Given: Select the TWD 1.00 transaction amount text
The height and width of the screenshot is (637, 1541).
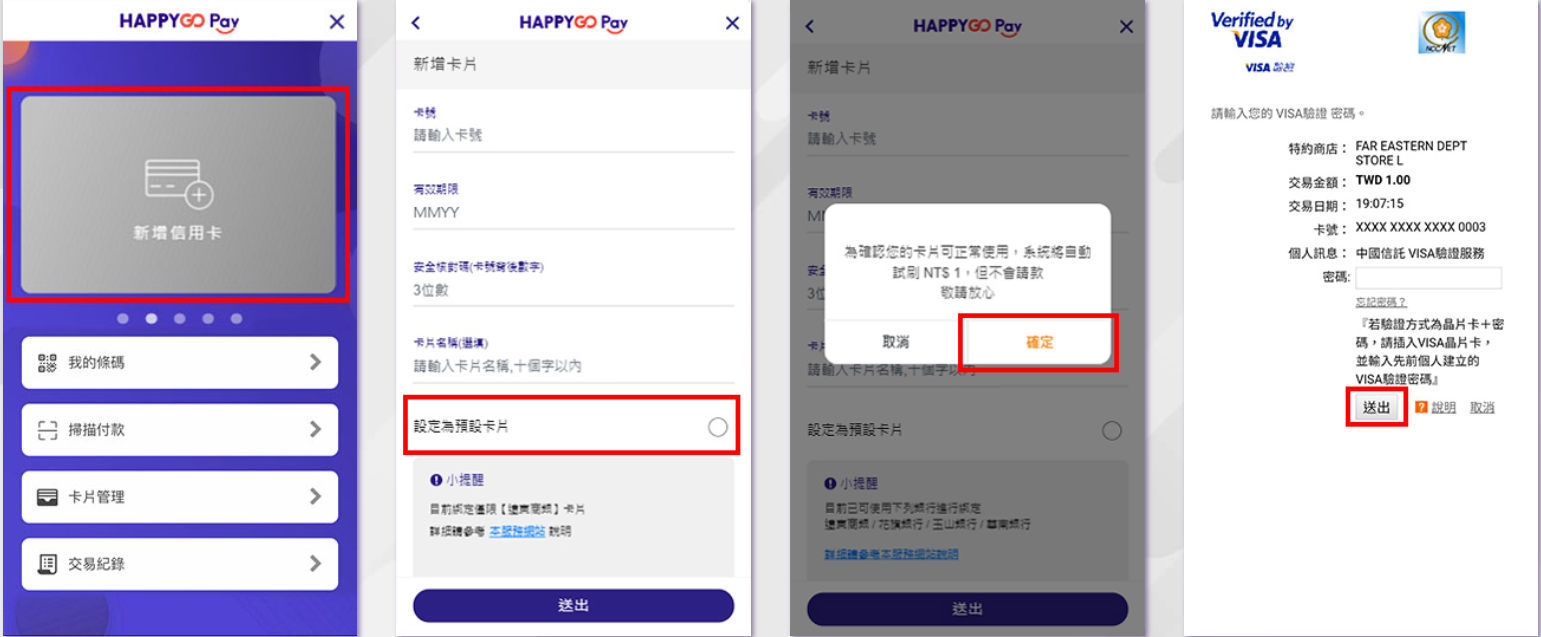Looking at the screenshot, I should click(1383, 181).
